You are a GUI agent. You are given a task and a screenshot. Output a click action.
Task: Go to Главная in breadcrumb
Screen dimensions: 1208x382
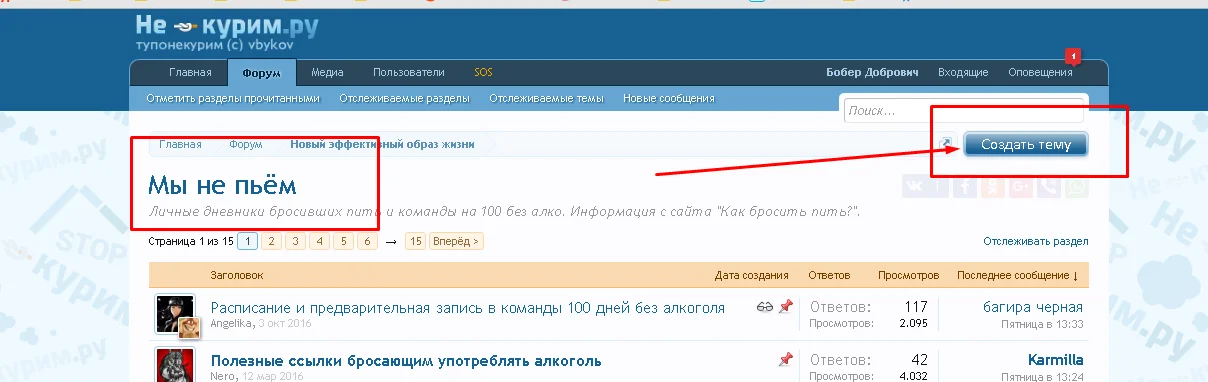click(179, 144)
